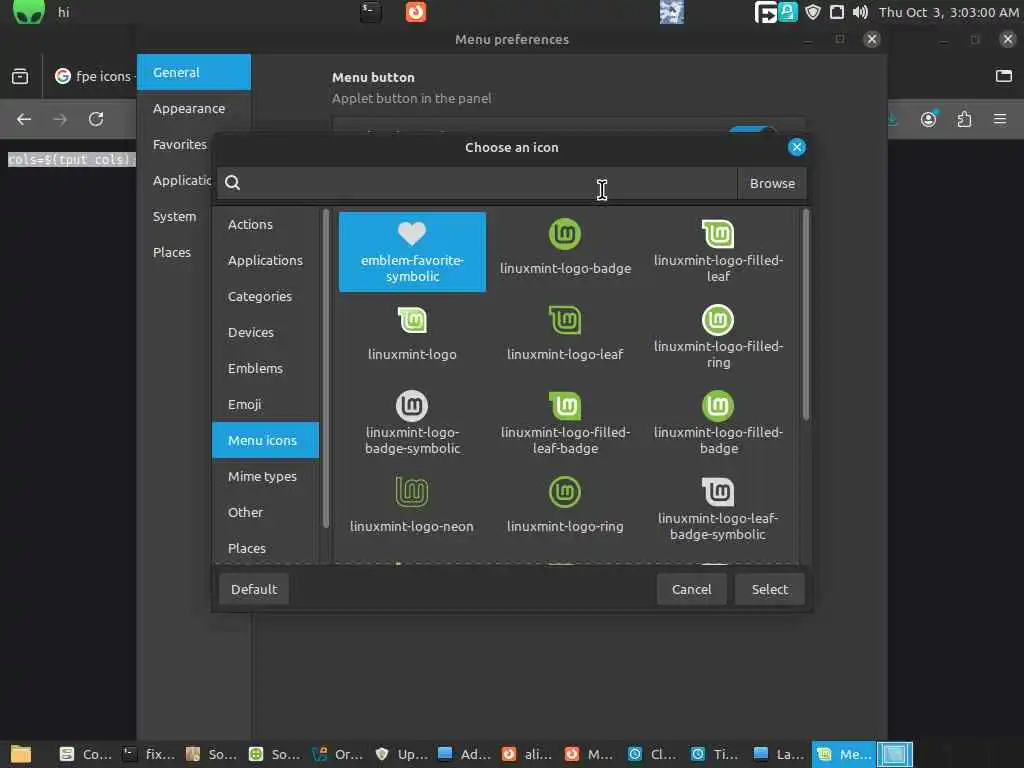
Task: Choose the linuxmint-logo-filled-leaf-badge icon
Action: click(x=565, y=423)
